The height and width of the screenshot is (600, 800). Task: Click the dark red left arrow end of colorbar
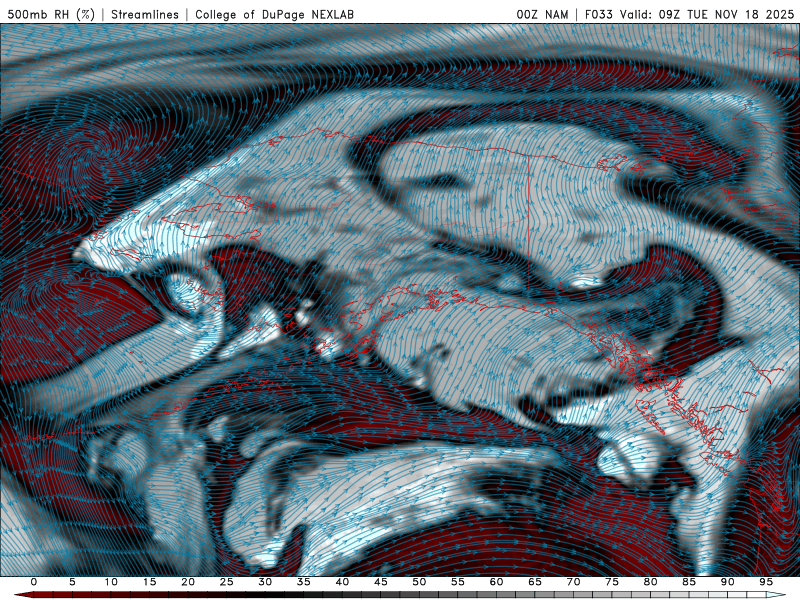pos(23,595)
